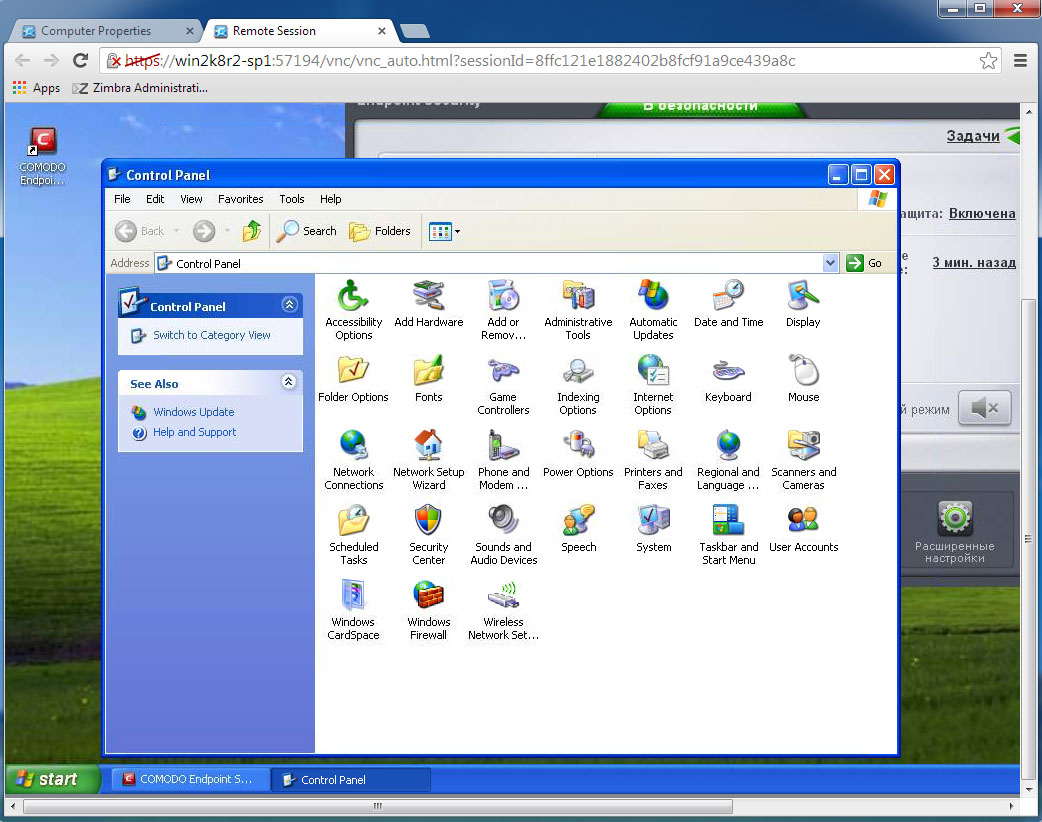1042x822 pixels.
Task: Toggle the Folders pane button
Action: [x=380, y=231]
